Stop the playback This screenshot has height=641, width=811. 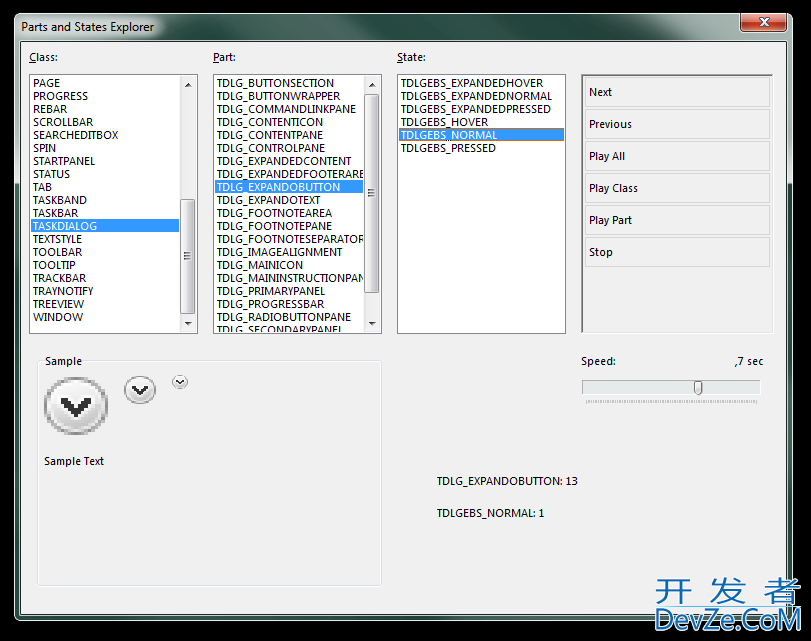click(x=677, y=252)
